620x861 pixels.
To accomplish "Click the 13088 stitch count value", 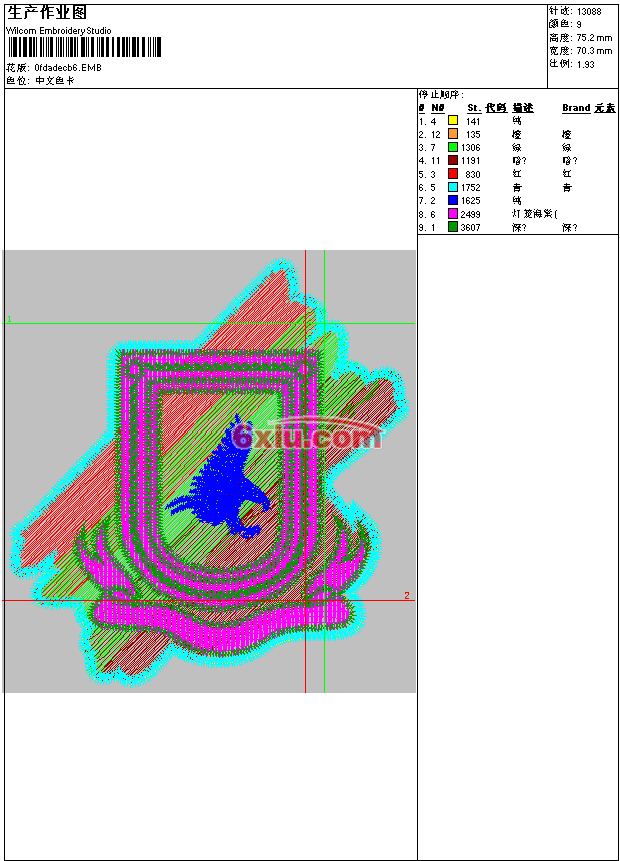I will (590, 11).
